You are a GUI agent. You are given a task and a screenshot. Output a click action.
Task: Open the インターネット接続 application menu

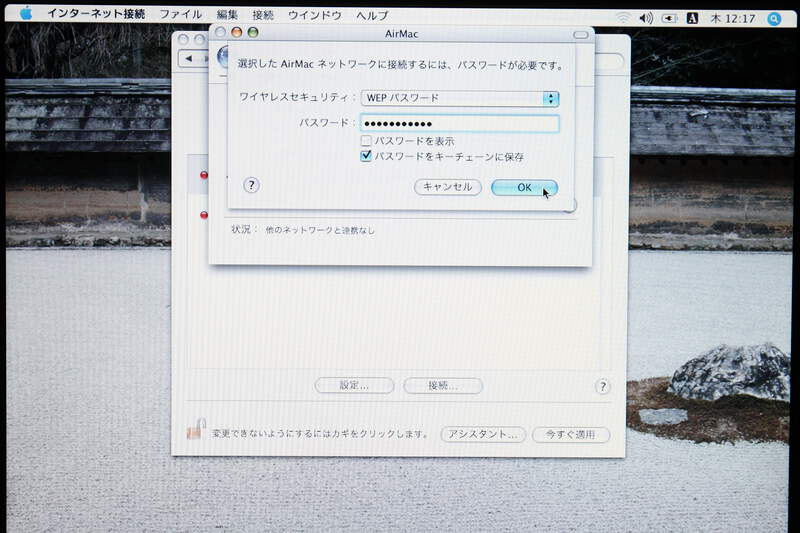click(96, 14)
